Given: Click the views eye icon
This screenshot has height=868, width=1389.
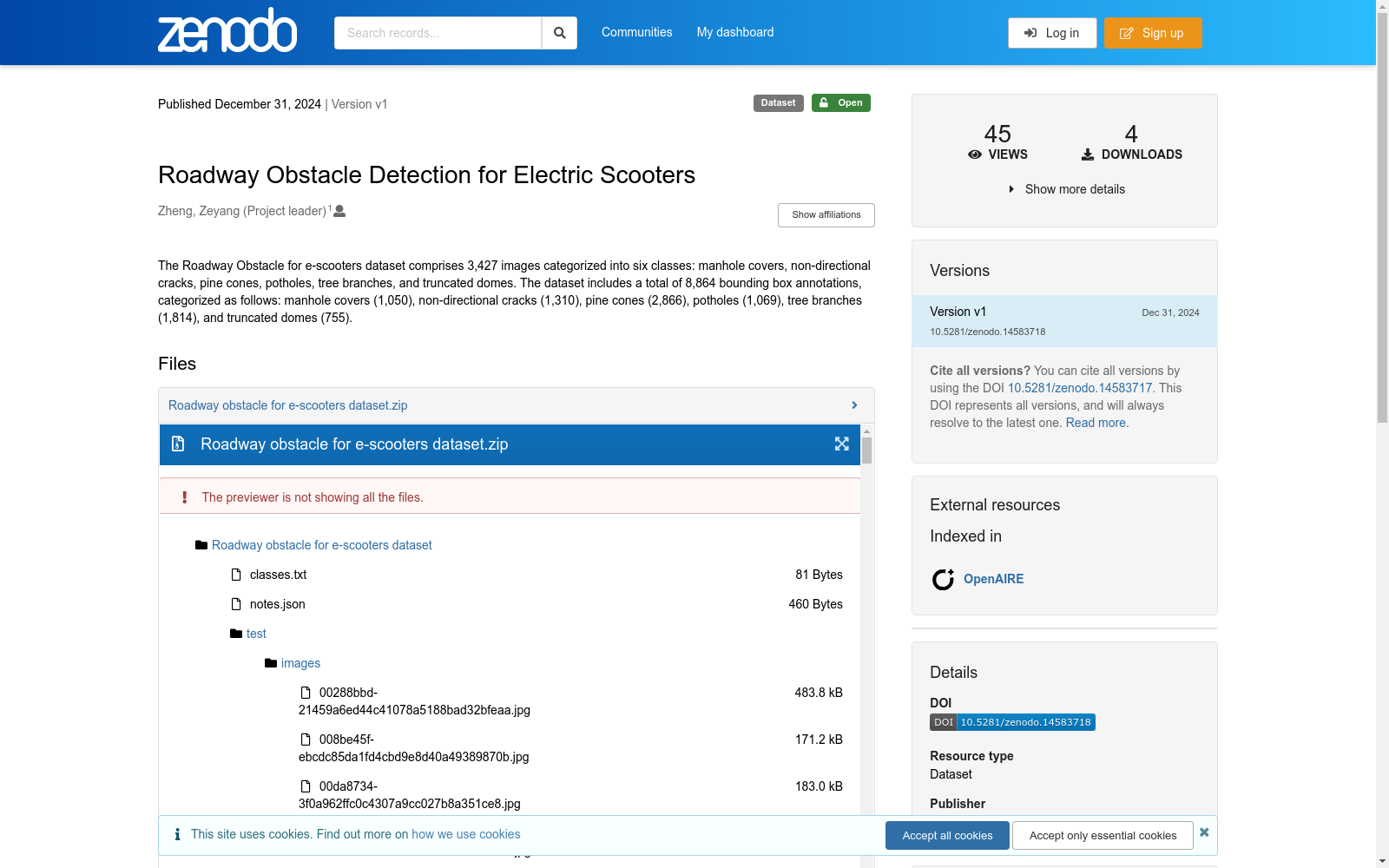Looking at the screenshot, I should 975,155.
